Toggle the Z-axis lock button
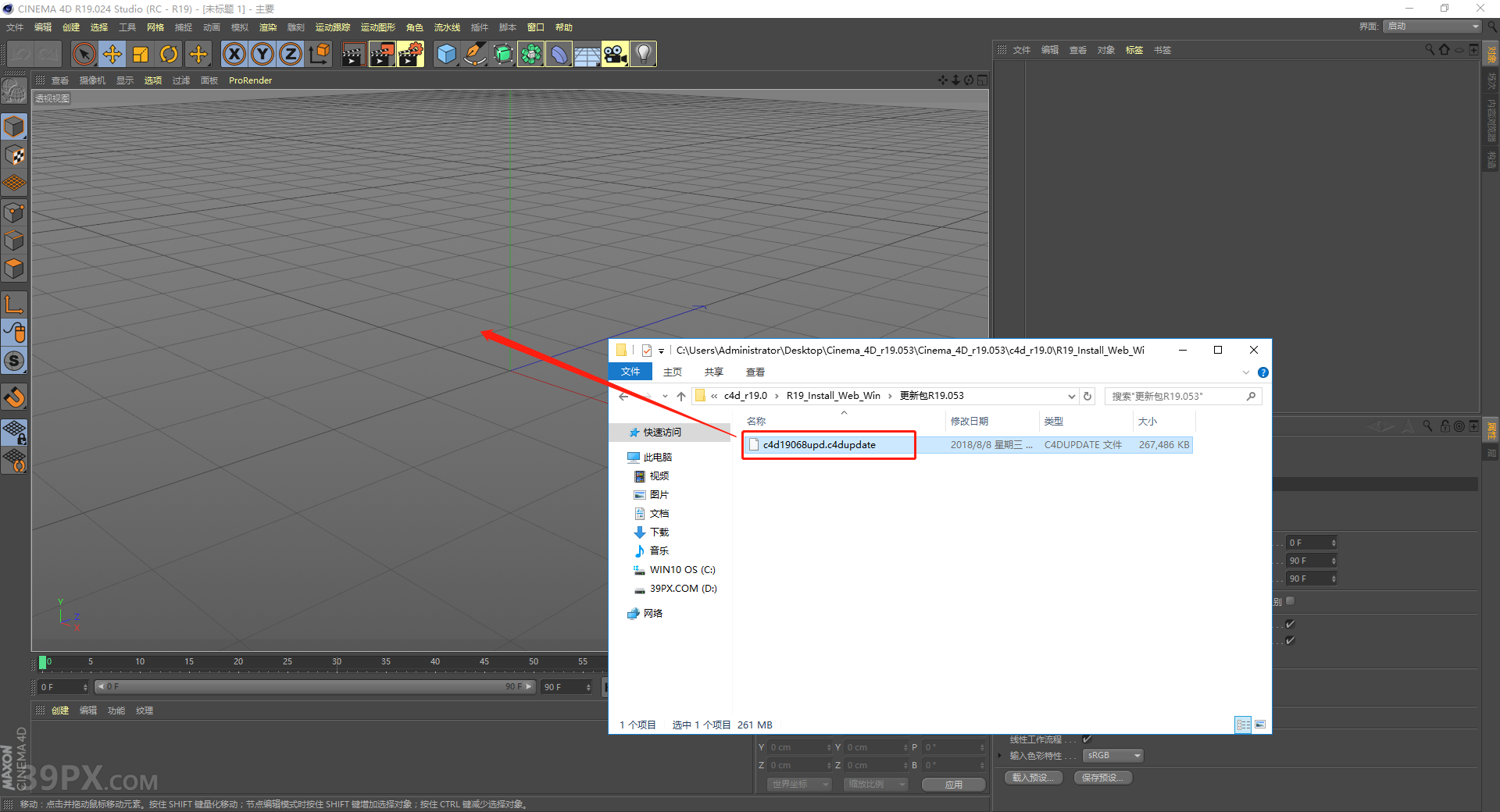 (x=291, y=54)
